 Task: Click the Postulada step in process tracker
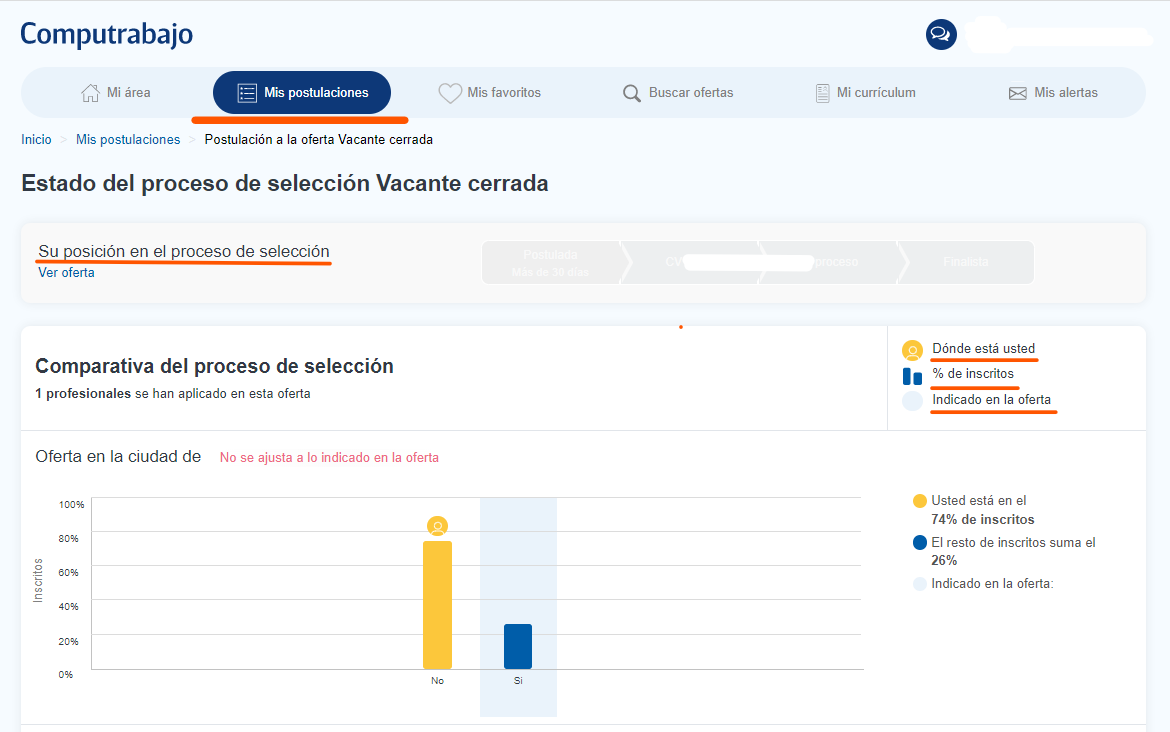551,262
